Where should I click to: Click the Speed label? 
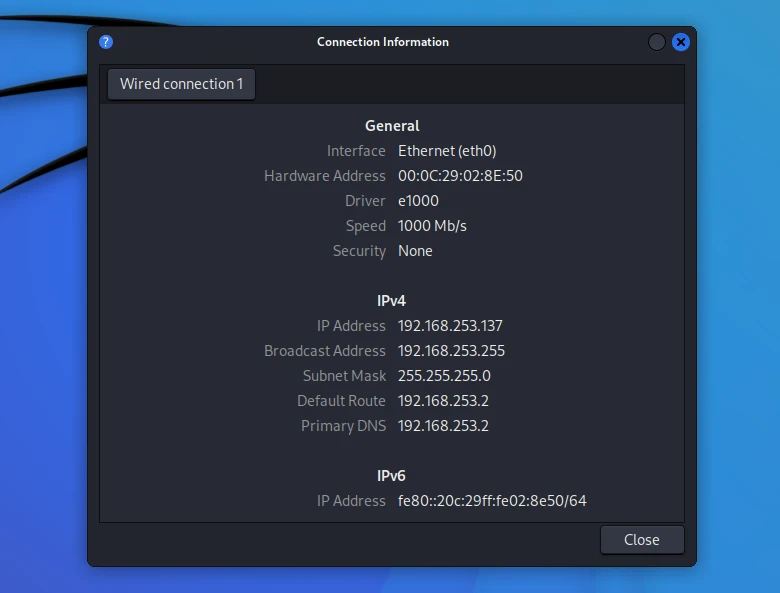pos(366,226)
